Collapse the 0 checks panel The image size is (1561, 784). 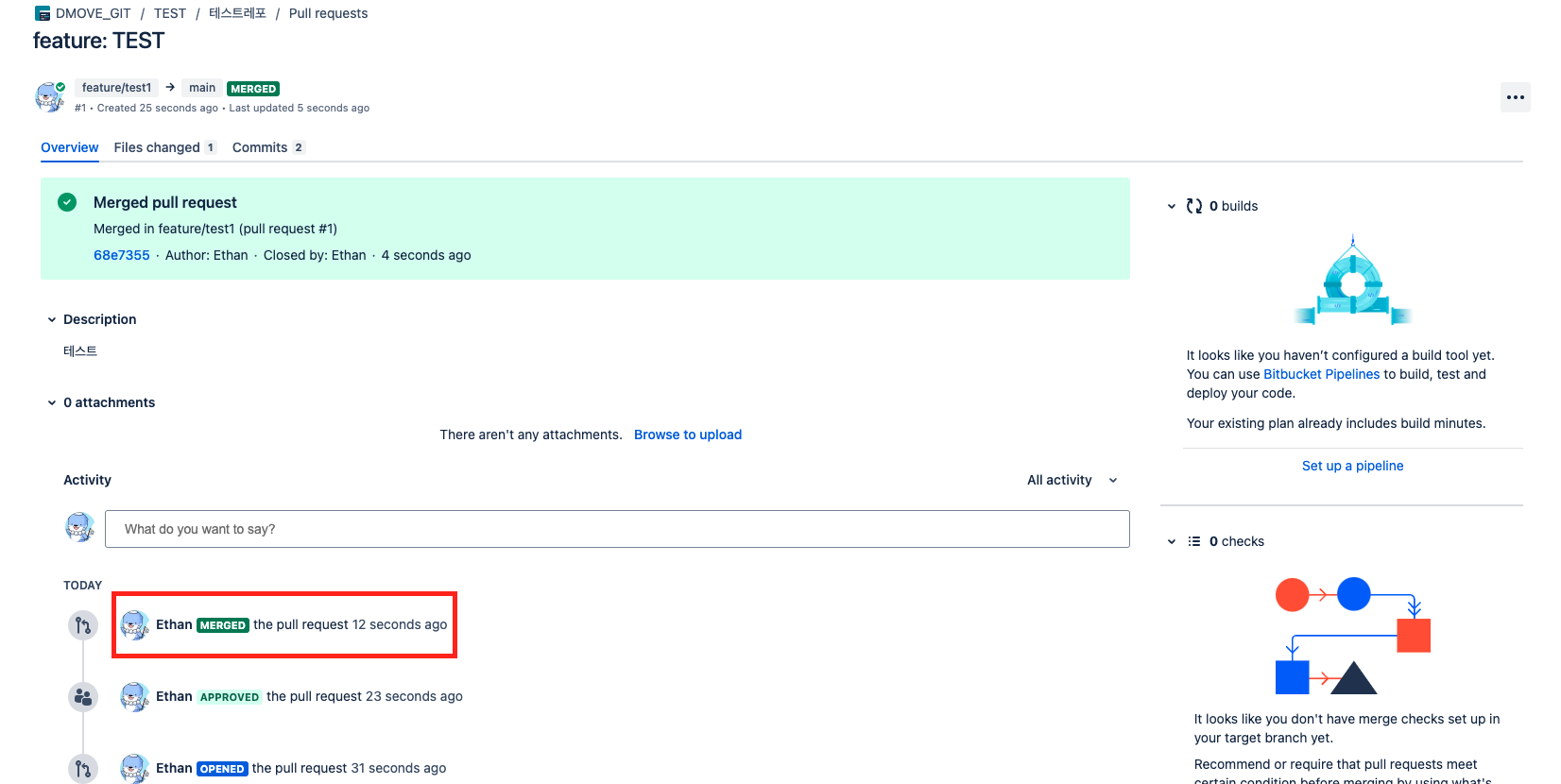coord(1172,541)
